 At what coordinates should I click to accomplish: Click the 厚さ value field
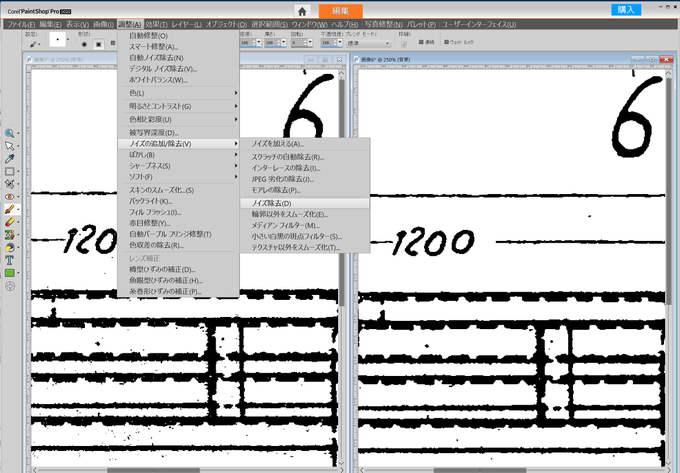pos(270,42)
